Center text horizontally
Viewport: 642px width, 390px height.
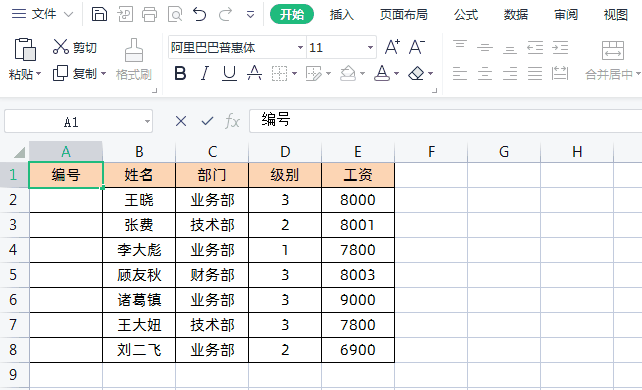pyautogui.click(x=485, y=74)
